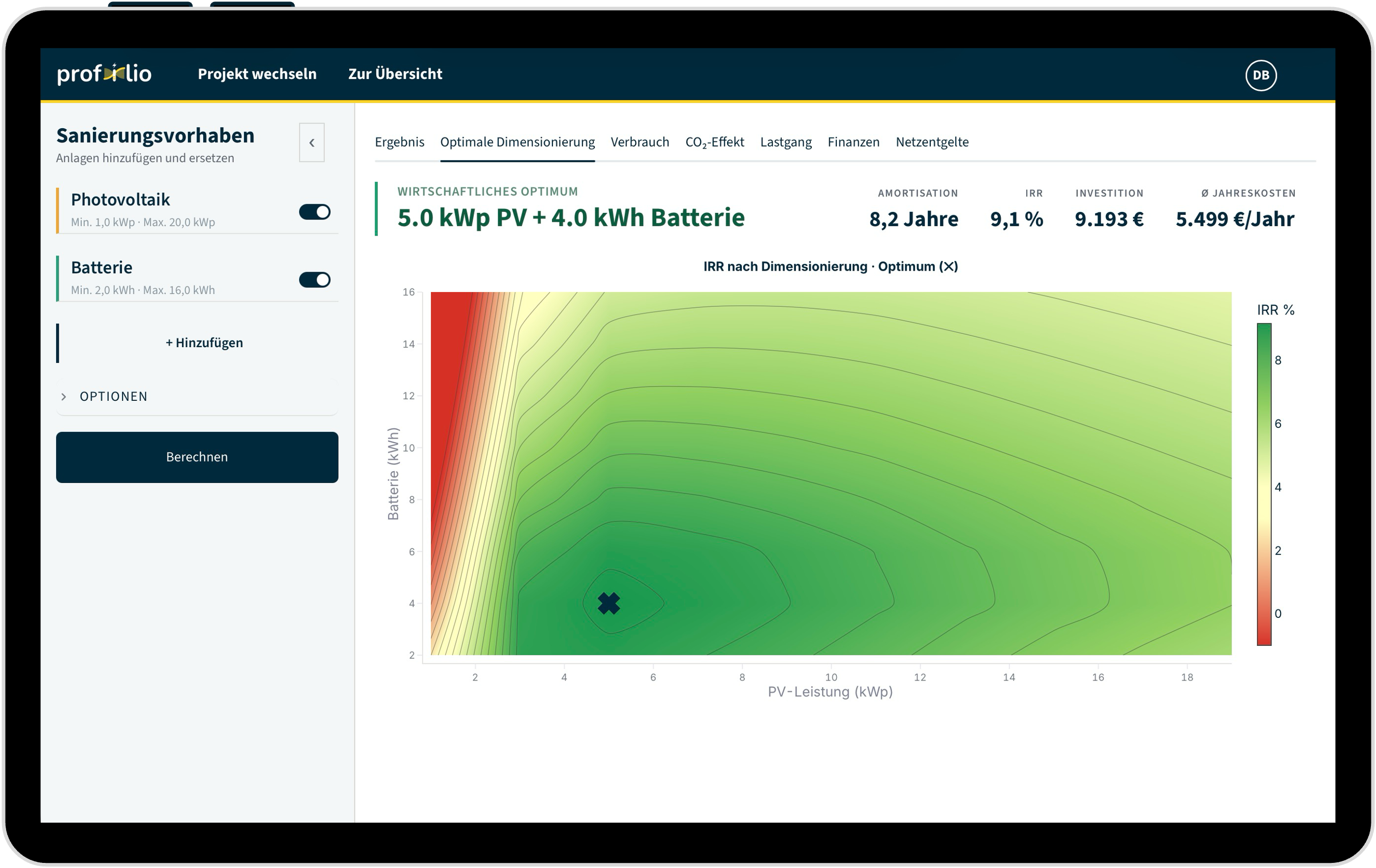The height and width of the screenshot is (868, 1376).
Task: Click the 9.193 € investment value
Action: pos(1109,220)
